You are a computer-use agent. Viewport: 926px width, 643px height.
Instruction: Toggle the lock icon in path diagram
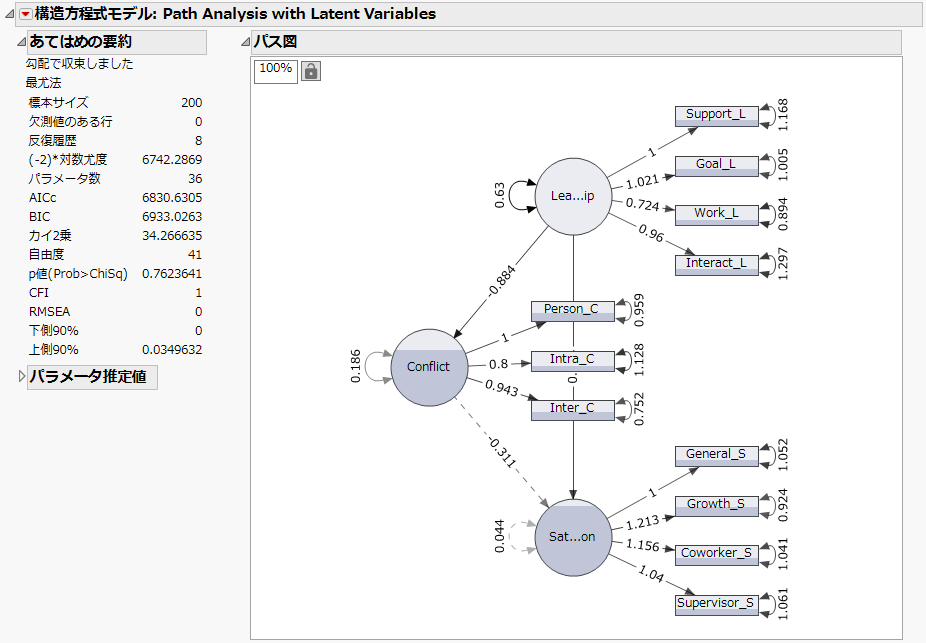coord(311,71)
